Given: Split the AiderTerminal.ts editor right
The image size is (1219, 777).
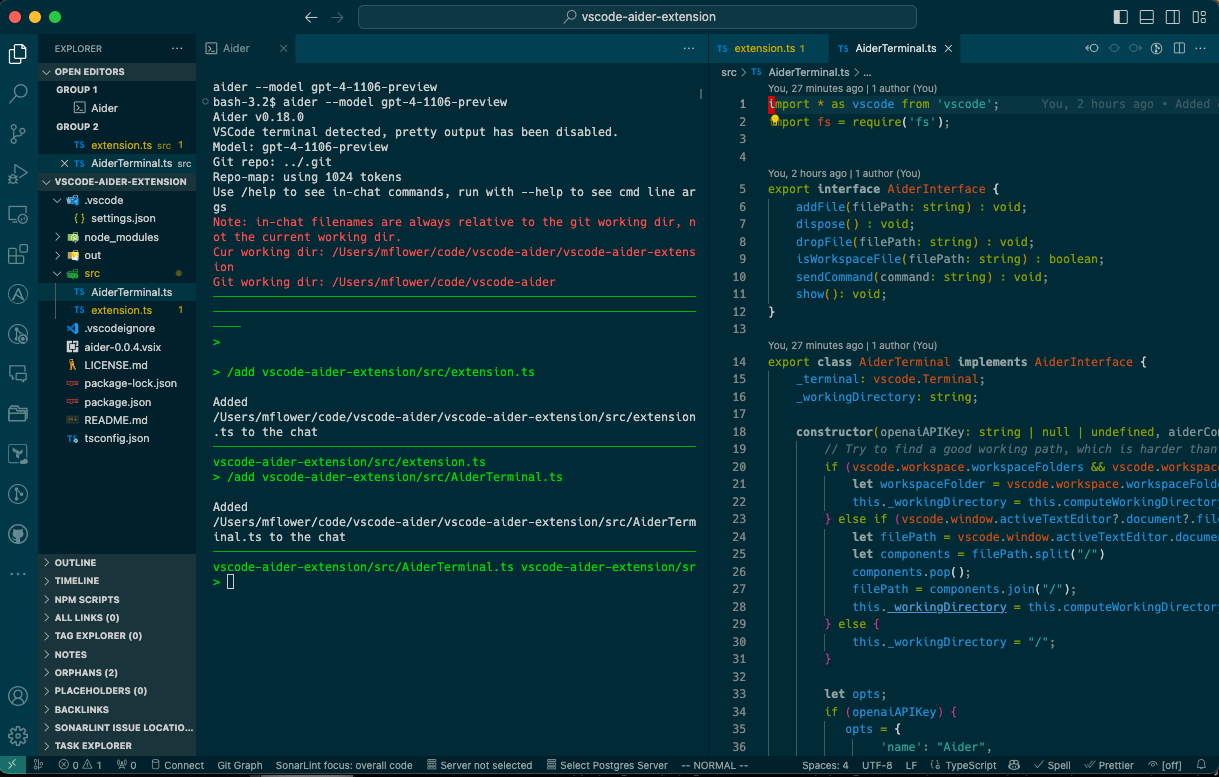Looking at the screenshot, I should [x=1180, y=48].
